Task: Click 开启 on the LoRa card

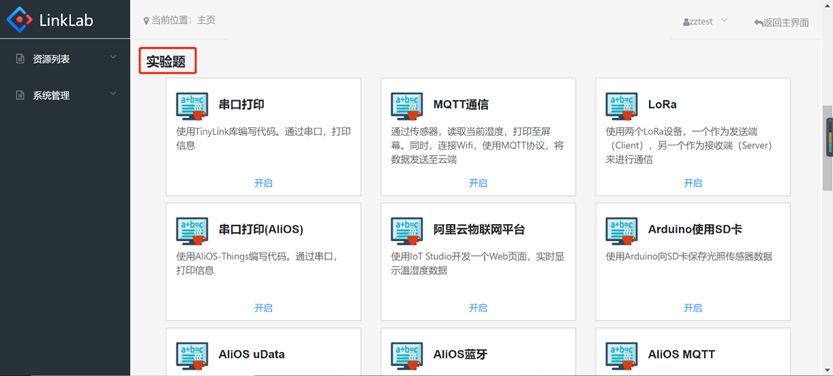Action: point(693,183)
